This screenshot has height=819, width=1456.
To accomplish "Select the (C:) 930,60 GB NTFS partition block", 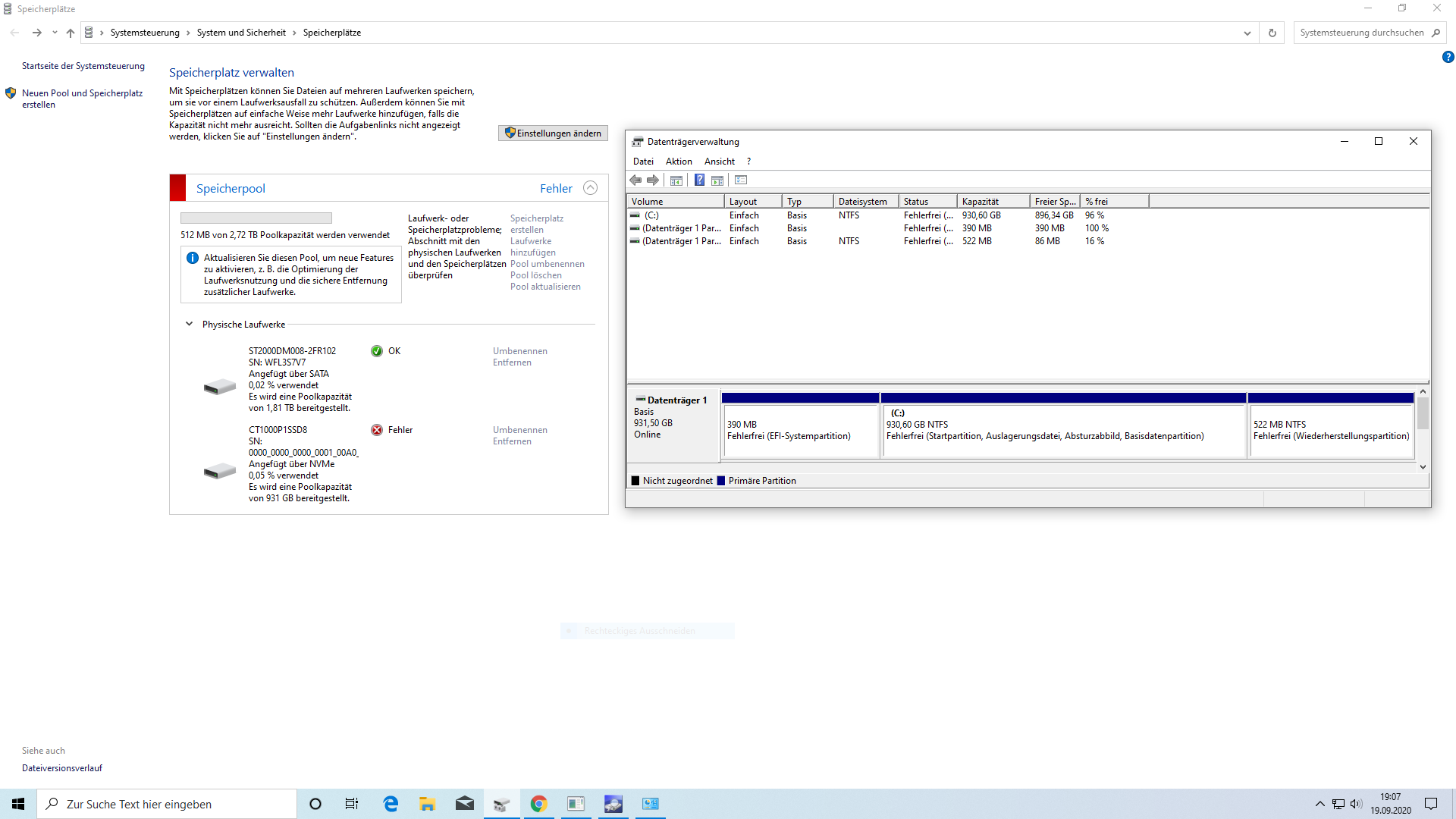I will (1063, 430).
